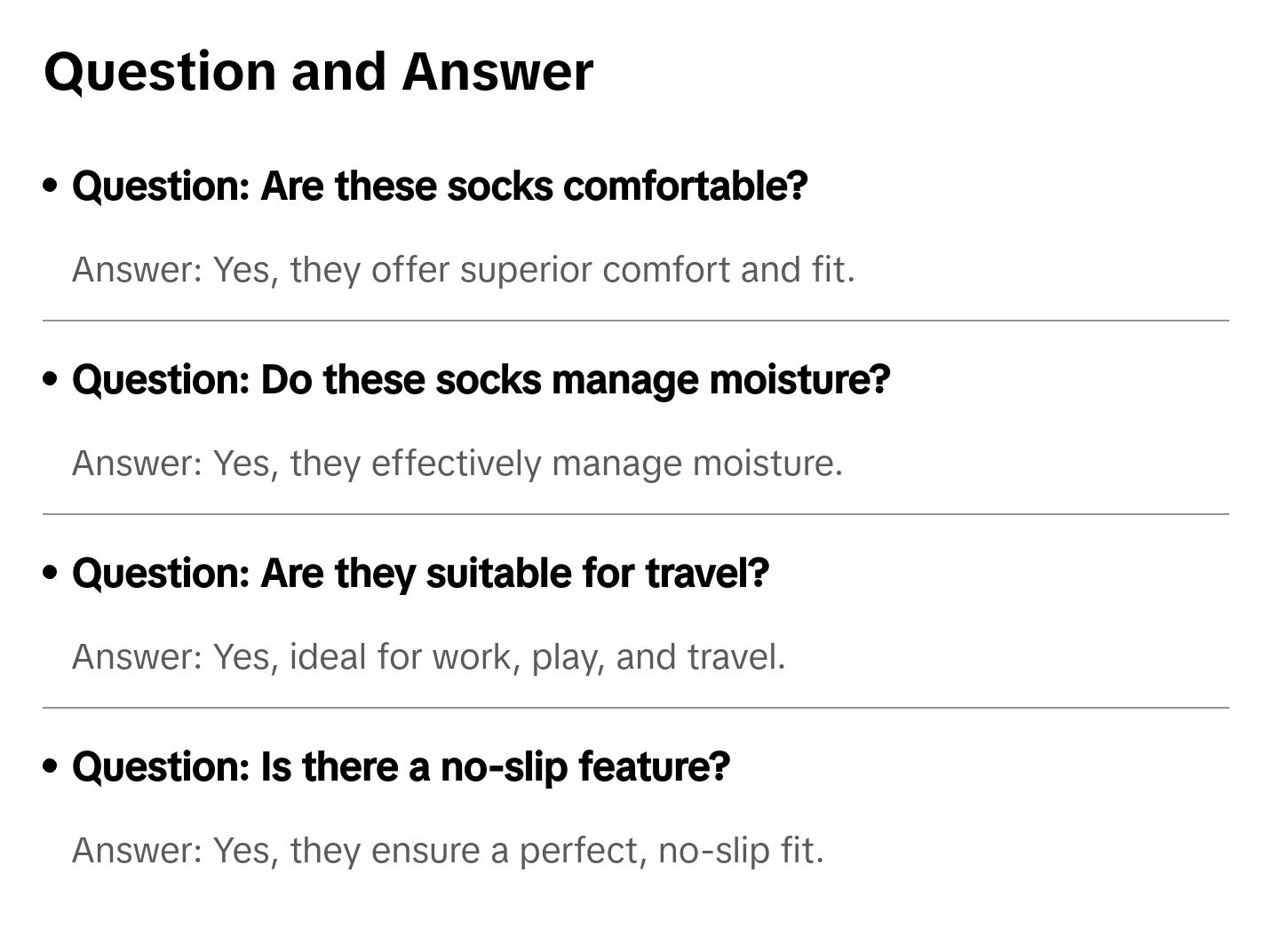Click the answer 'ideal for work, play, and travel'
Image resolution: width=1272 pixels, height=952 pixels.
pos(428,657)
